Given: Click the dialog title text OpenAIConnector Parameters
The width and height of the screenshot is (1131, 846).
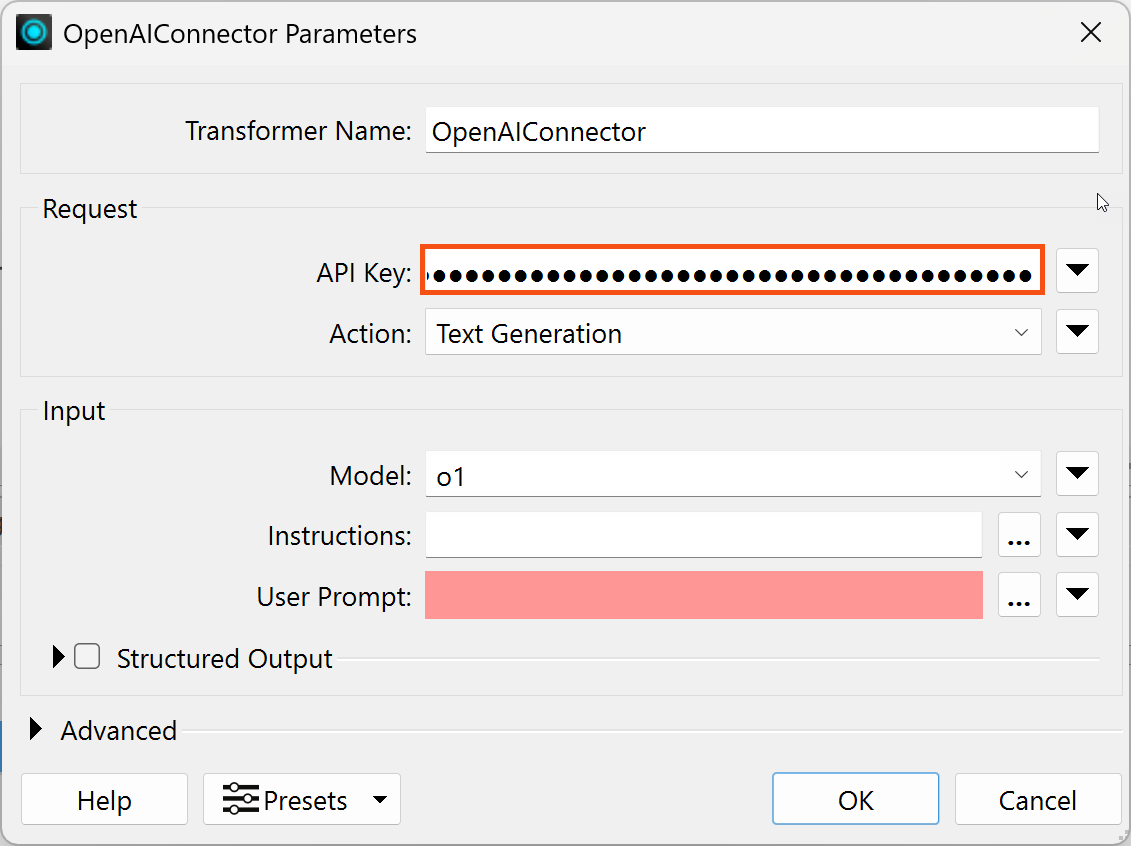Looking at the screenshot, I should [240, 34].
